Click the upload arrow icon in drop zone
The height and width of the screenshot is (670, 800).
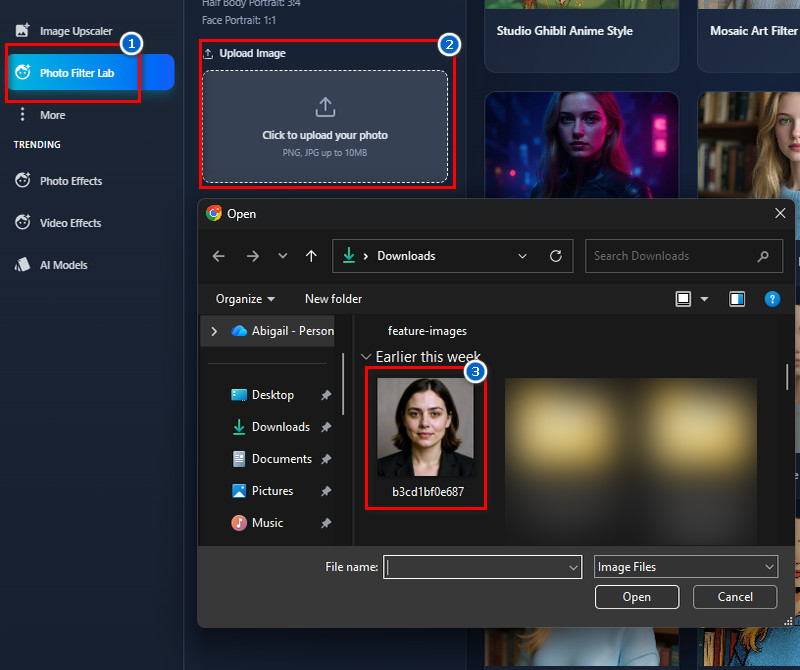pos(325,107)
